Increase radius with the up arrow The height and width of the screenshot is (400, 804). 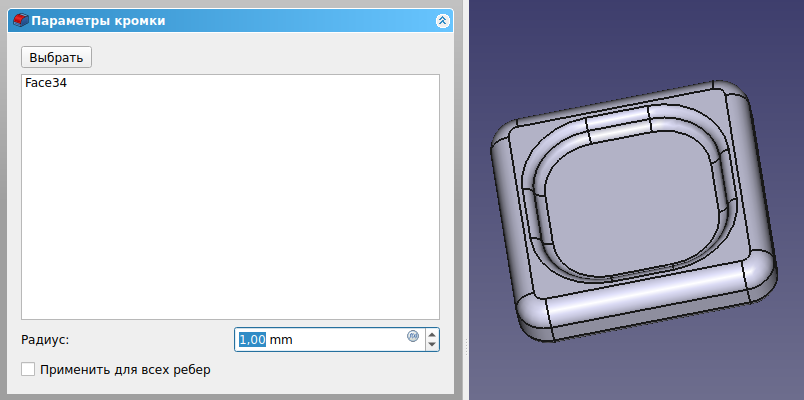pos(432,334)
